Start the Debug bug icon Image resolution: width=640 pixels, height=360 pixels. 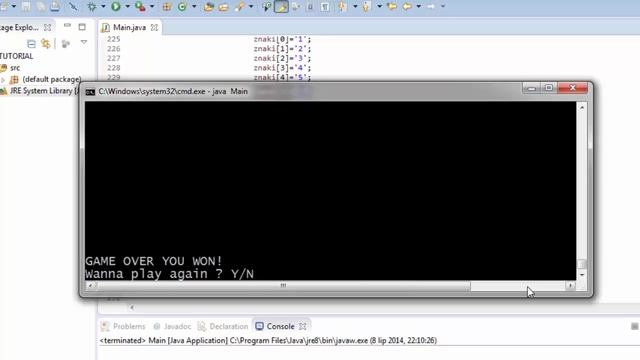coord(92,6)
